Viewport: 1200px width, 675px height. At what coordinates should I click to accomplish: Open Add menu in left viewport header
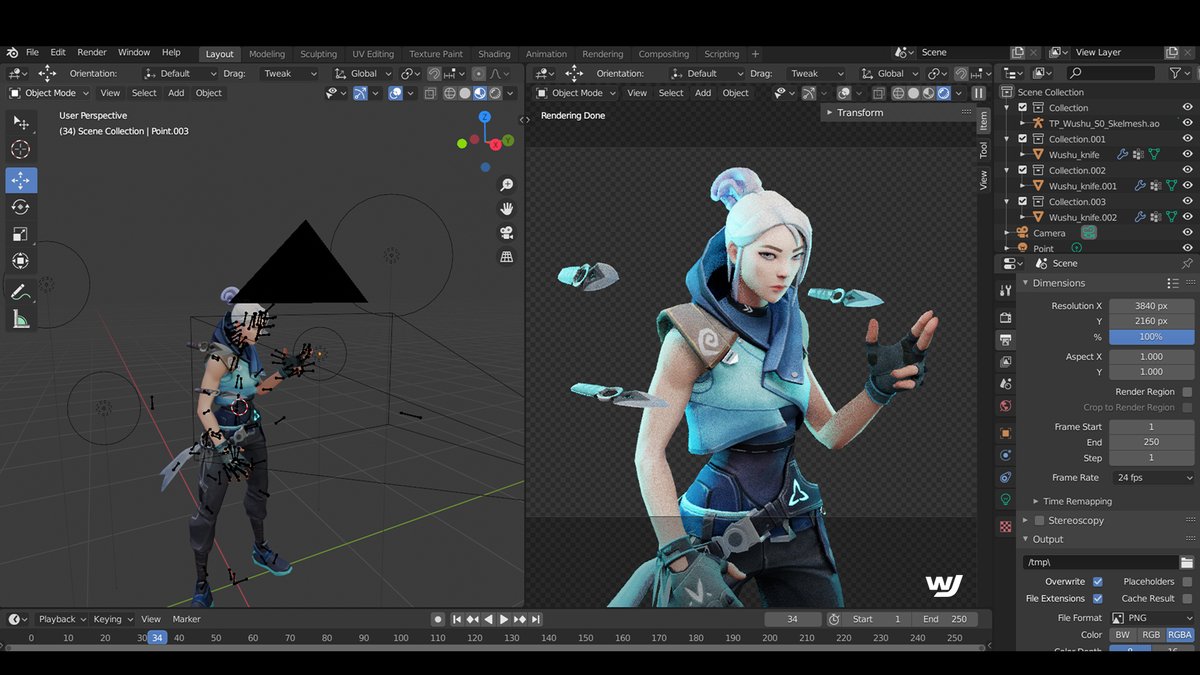[176, 93]
